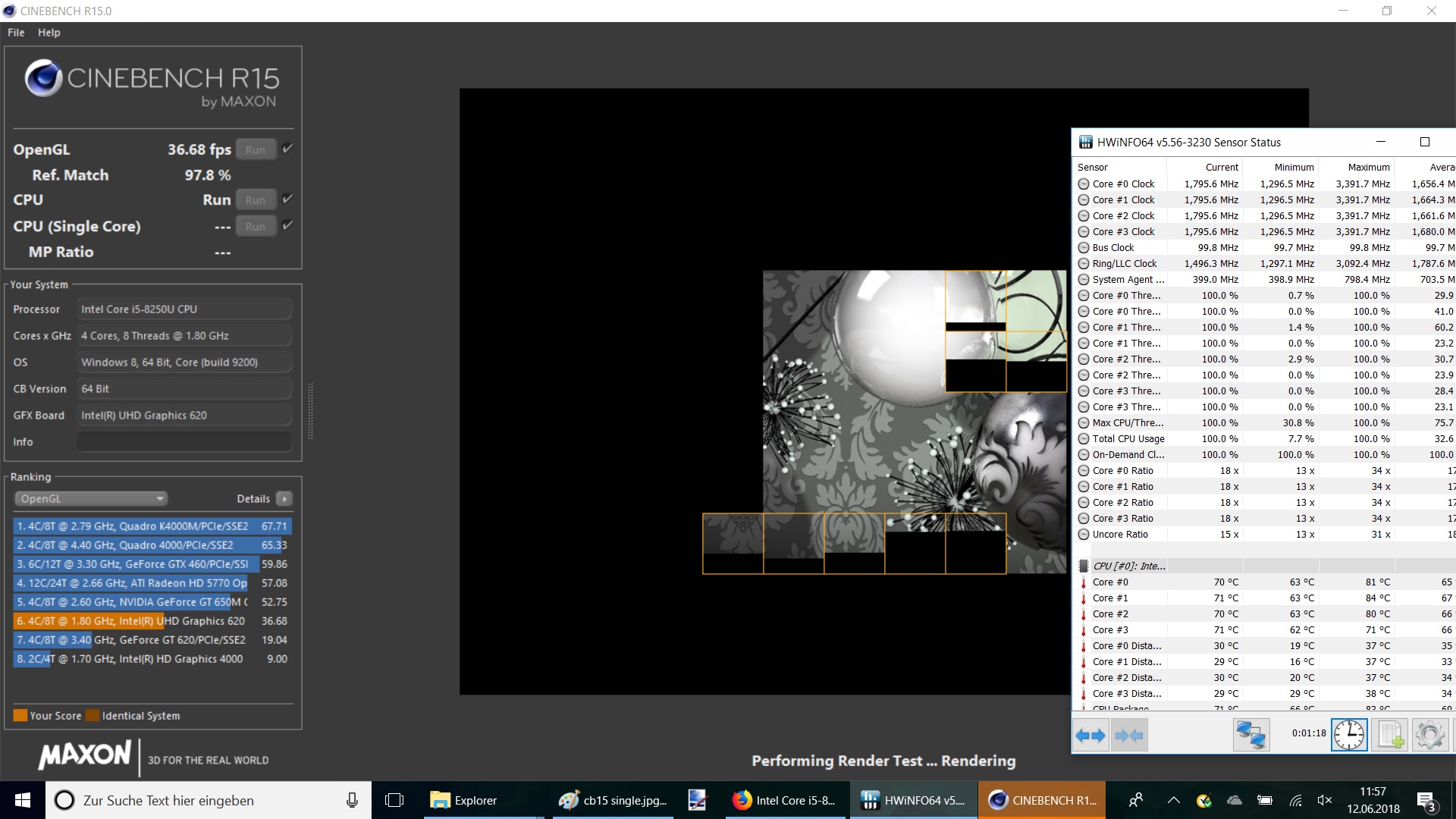This screenshot has height=819, width=1456.
Task: Select ranking entry 3 GeForce GTX 460
Action: point(152,563)
